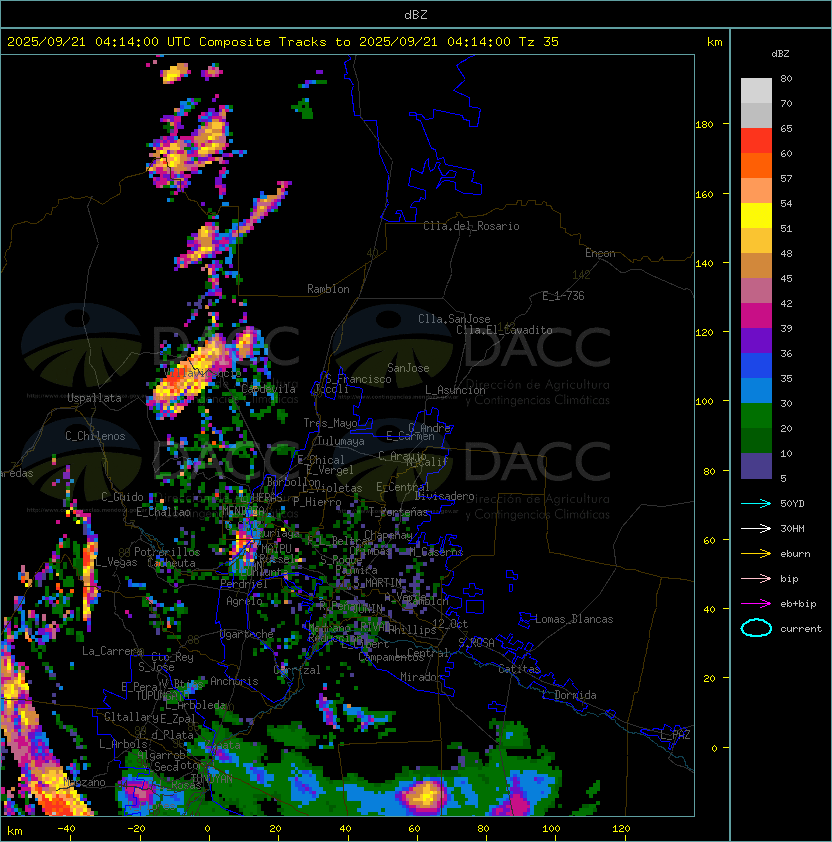Image resolution: width=832 pixels, height=842 pixels.
Task: Click the 'Catitas' map label
Action: point(519,669)
